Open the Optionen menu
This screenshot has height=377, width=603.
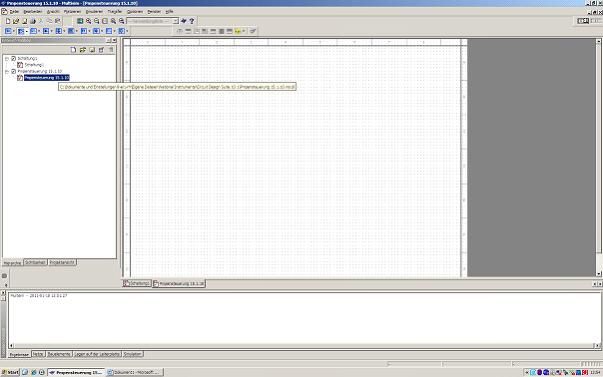click(135, 12)
